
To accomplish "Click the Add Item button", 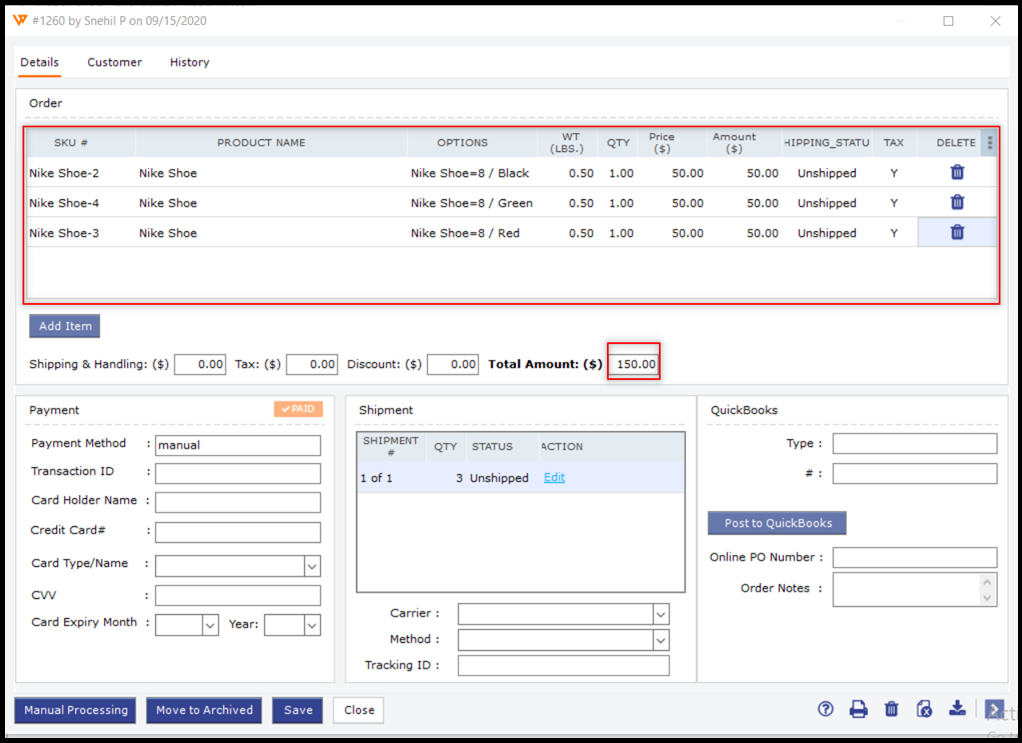I will [65, 326].
